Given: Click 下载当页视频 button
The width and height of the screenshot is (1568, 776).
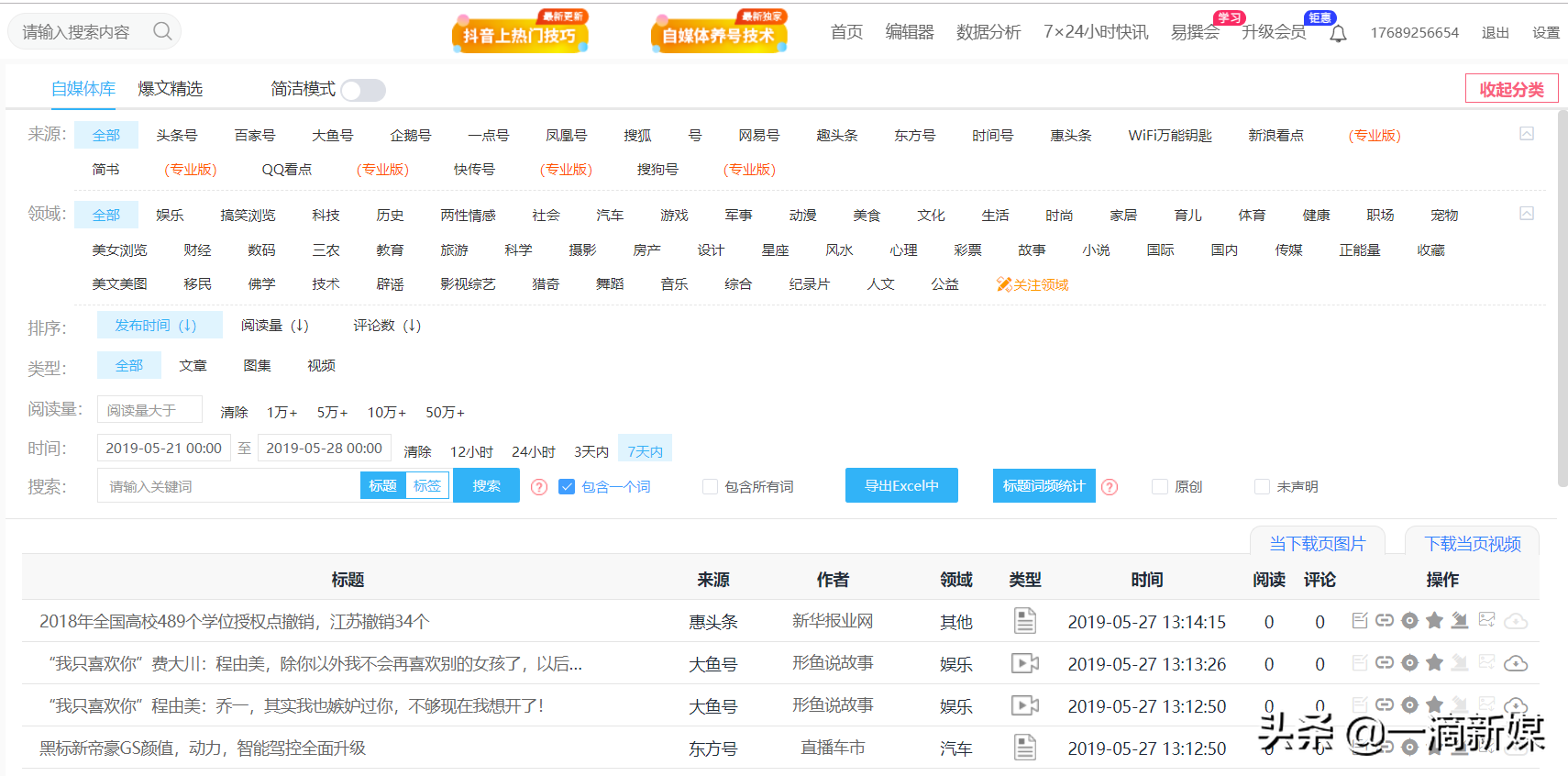Looking at the screenshot, I should (x=1473, y=543).
